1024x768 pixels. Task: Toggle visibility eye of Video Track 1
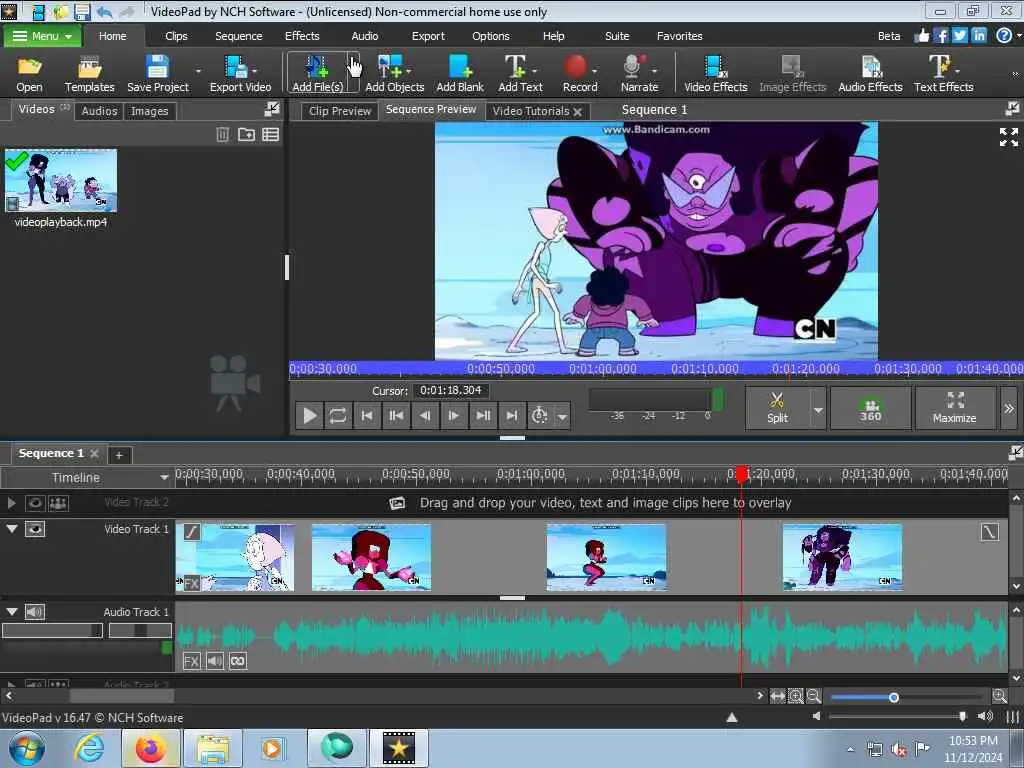(35, 529)
